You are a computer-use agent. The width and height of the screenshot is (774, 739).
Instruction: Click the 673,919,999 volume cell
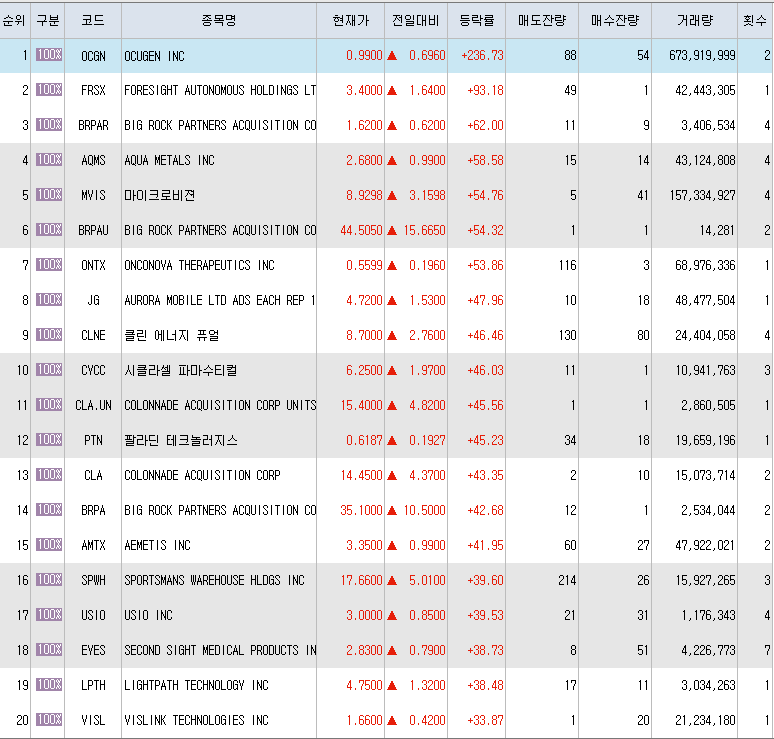point(702,56)
